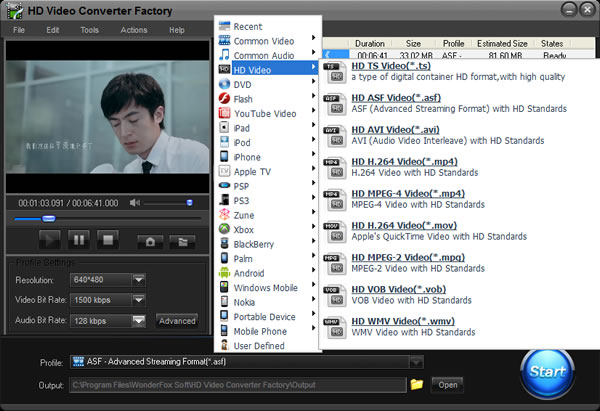The width and height of the screenshot is (600, 411).
Task: Open the snapshot folder icon
Action: tap(180, 241)
